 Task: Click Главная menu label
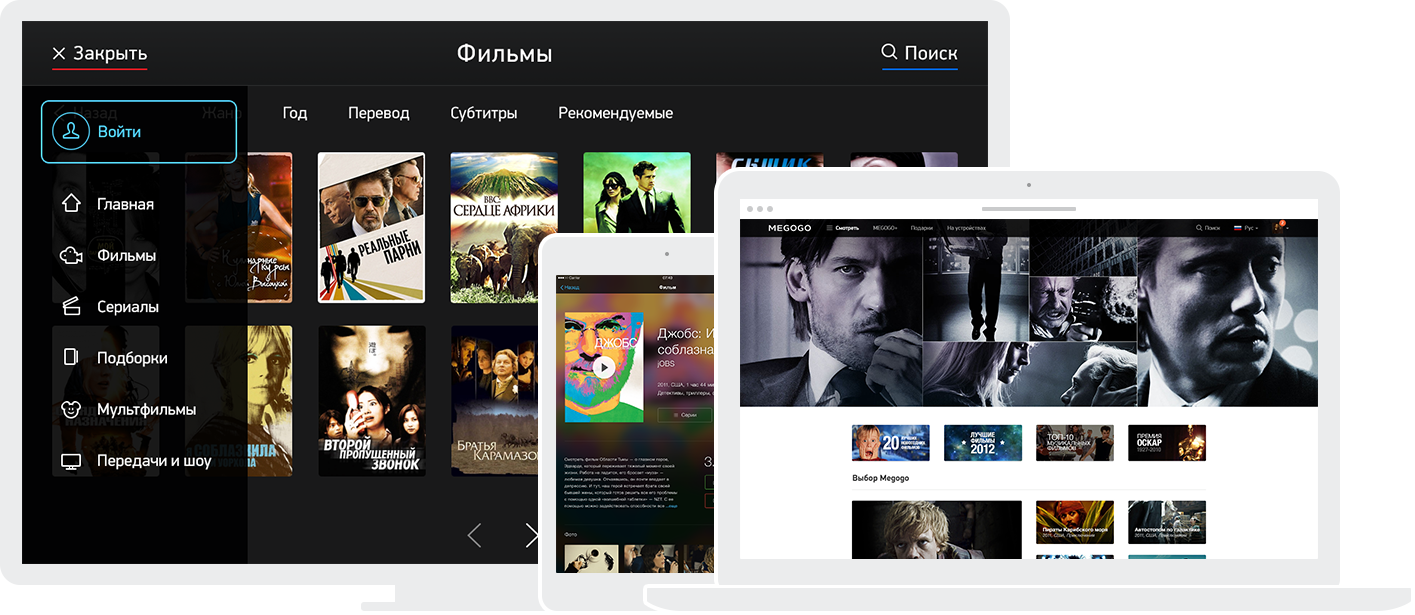coord(125,204)
